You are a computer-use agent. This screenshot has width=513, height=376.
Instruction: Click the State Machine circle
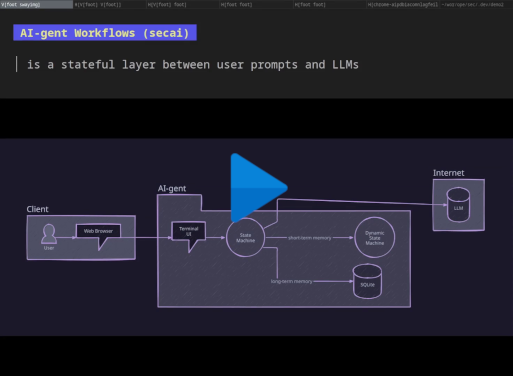click(x=245, y=238)
